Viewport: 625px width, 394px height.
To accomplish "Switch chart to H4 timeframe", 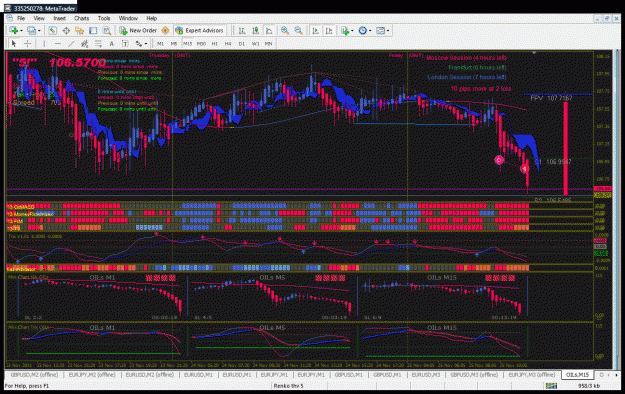I will (228, 43).
